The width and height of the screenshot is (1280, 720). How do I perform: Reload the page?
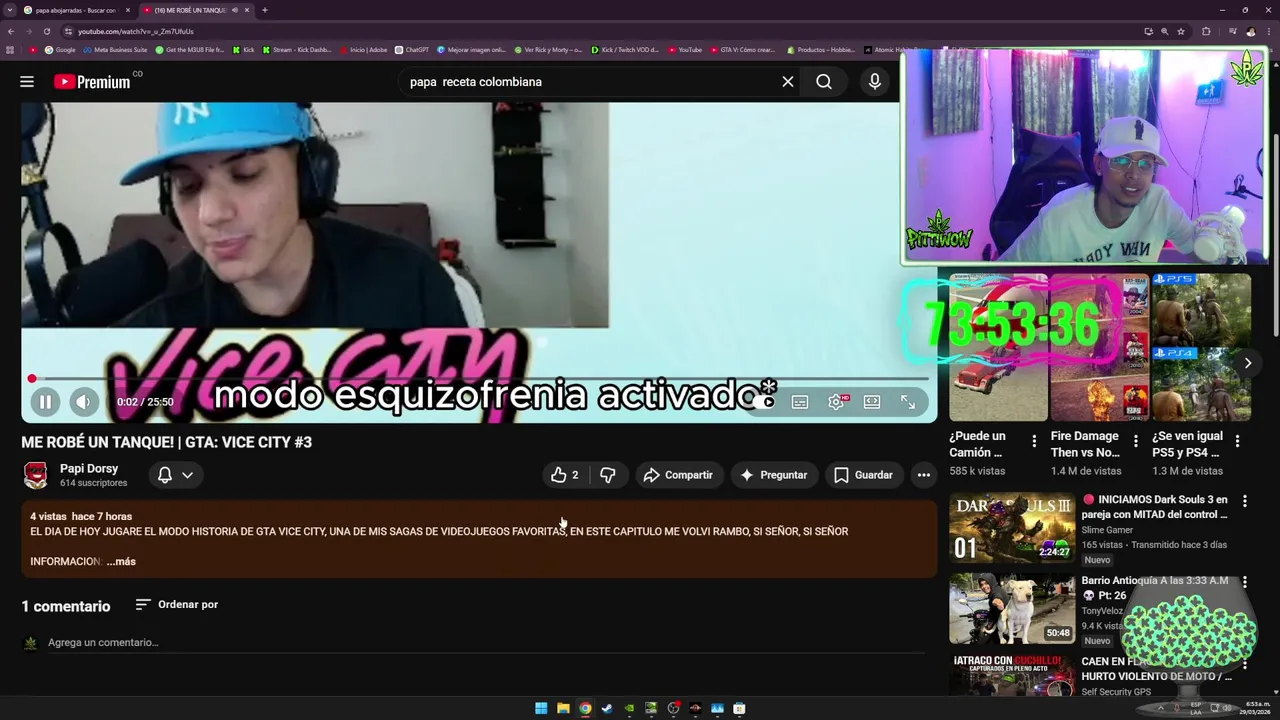46,31
